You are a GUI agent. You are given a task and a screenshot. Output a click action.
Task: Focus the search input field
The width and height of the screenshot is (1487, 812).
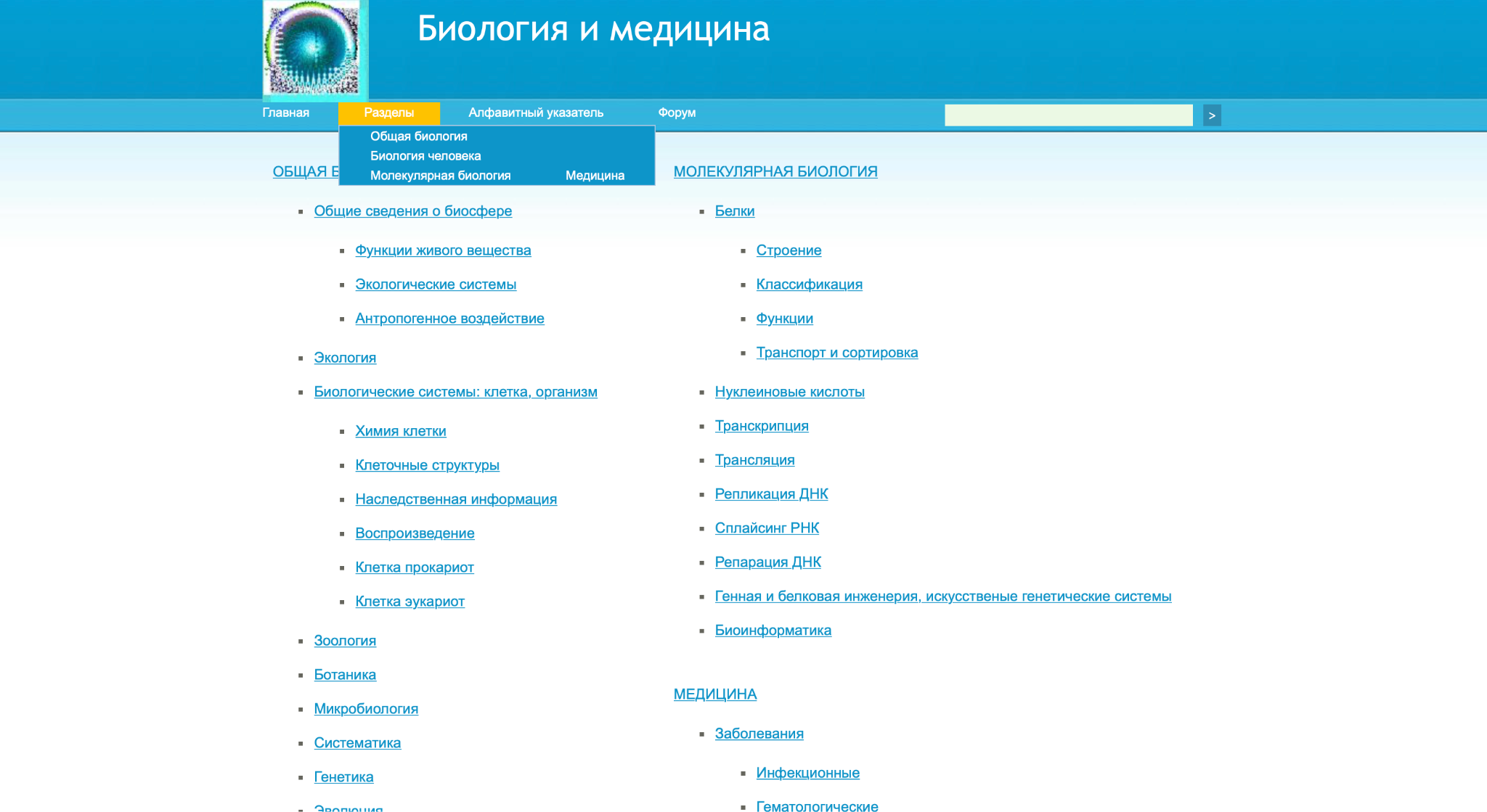(x=1068, y=115)
